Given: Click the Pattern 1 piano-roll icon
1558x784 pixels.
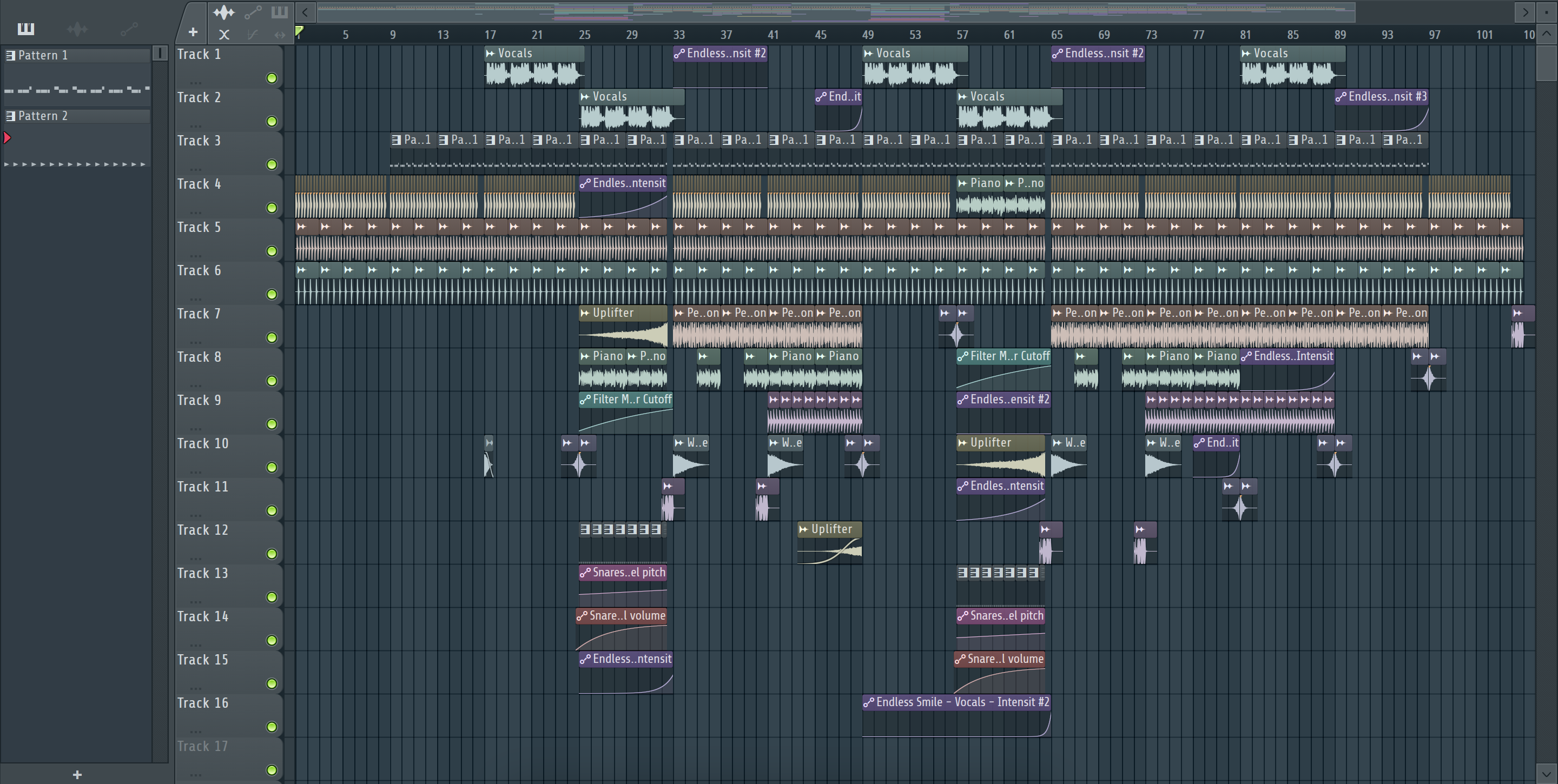Looking at the screenshot, I should click(10, 56).
